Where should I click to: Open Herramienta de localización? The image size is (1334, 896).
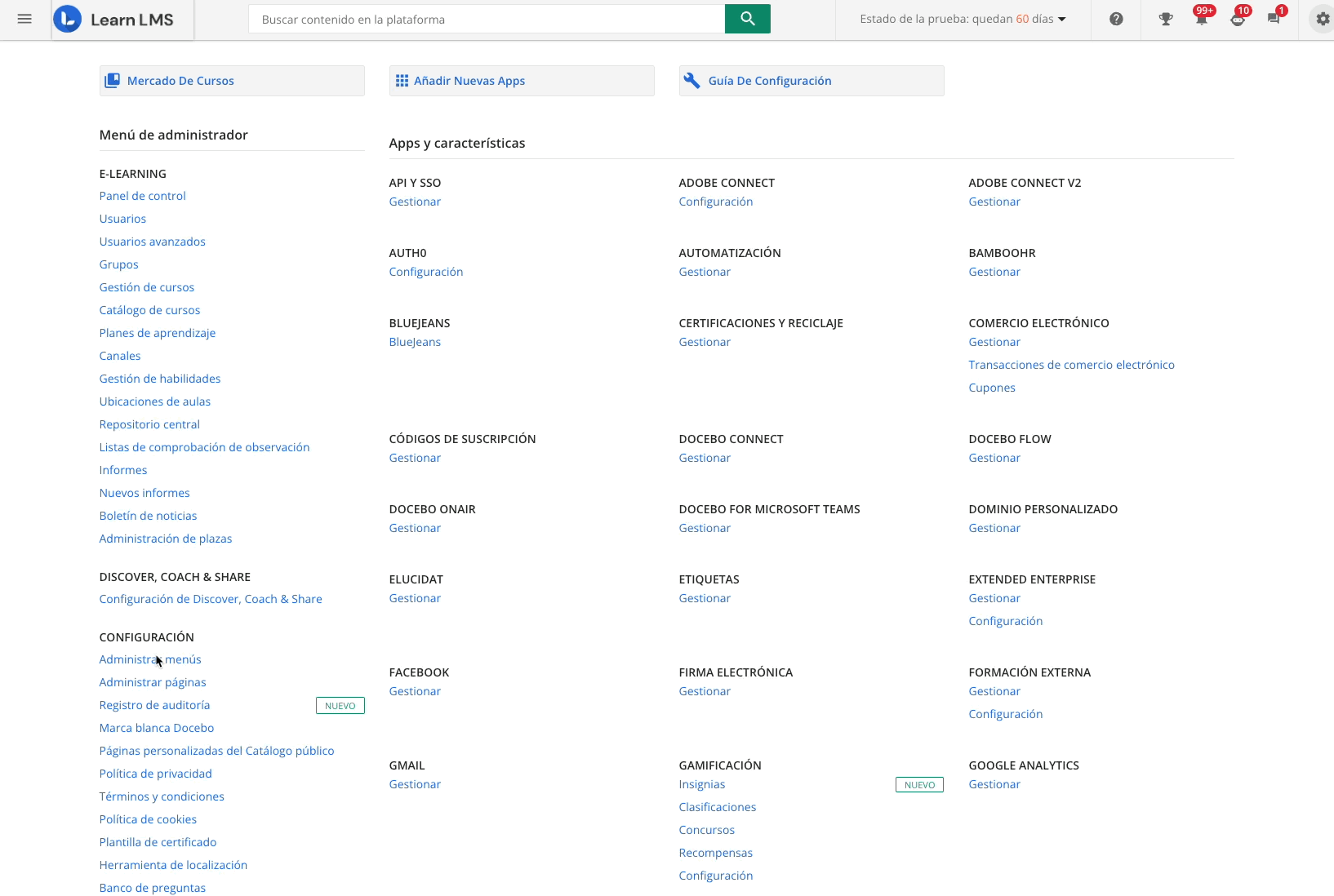click(173, 865)
